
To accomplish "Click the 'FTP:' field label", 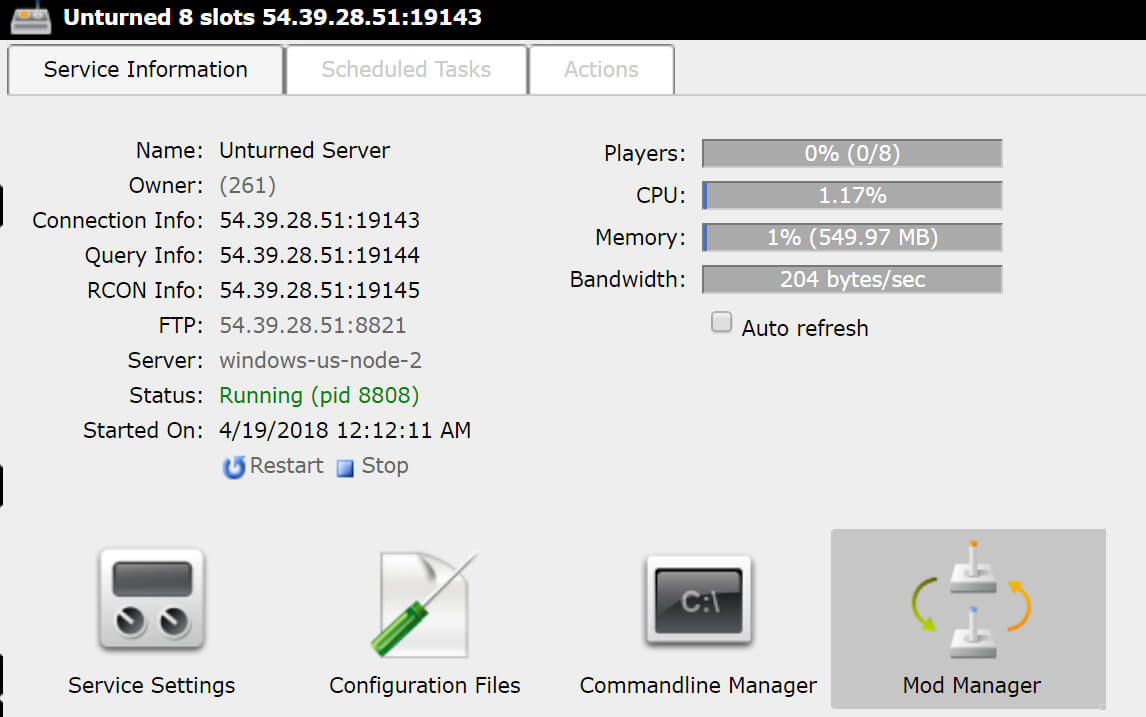I will [181, 325].
